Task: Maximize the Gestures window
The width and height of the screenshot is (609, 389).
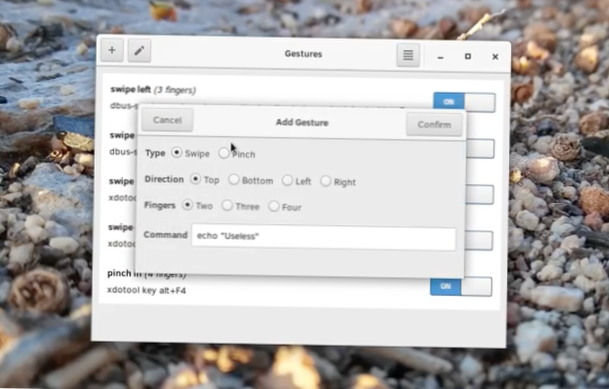Action: [468, 57]
